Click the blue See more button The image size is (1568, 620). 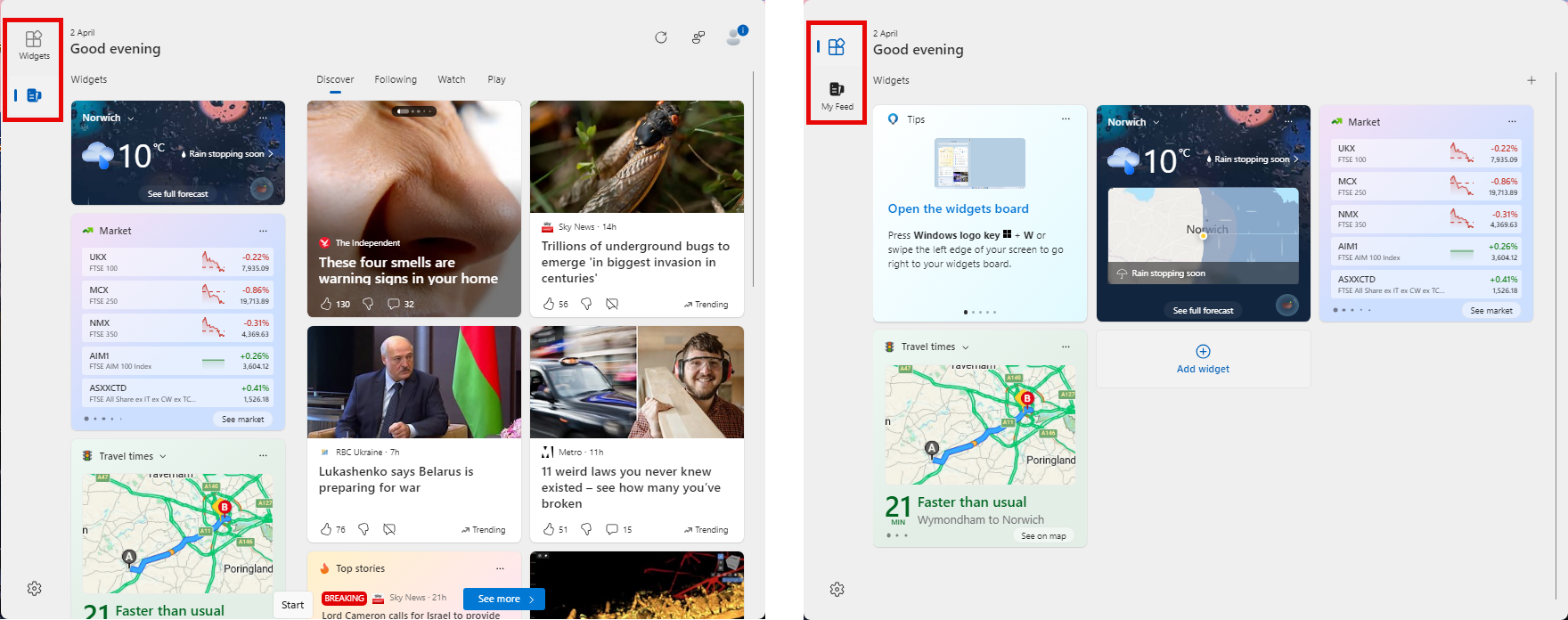click(504, 599)
